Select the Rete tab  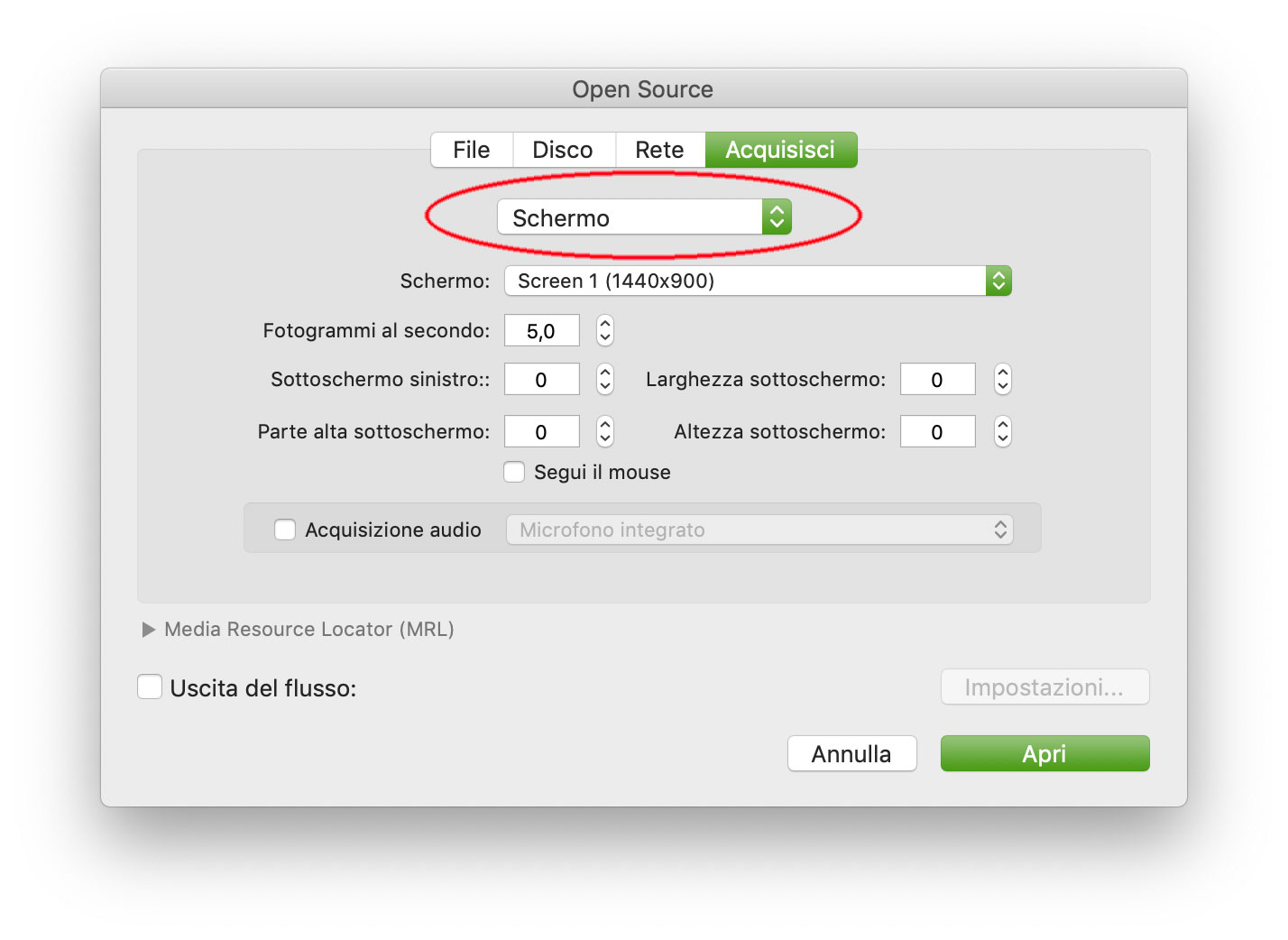[659, 150]
